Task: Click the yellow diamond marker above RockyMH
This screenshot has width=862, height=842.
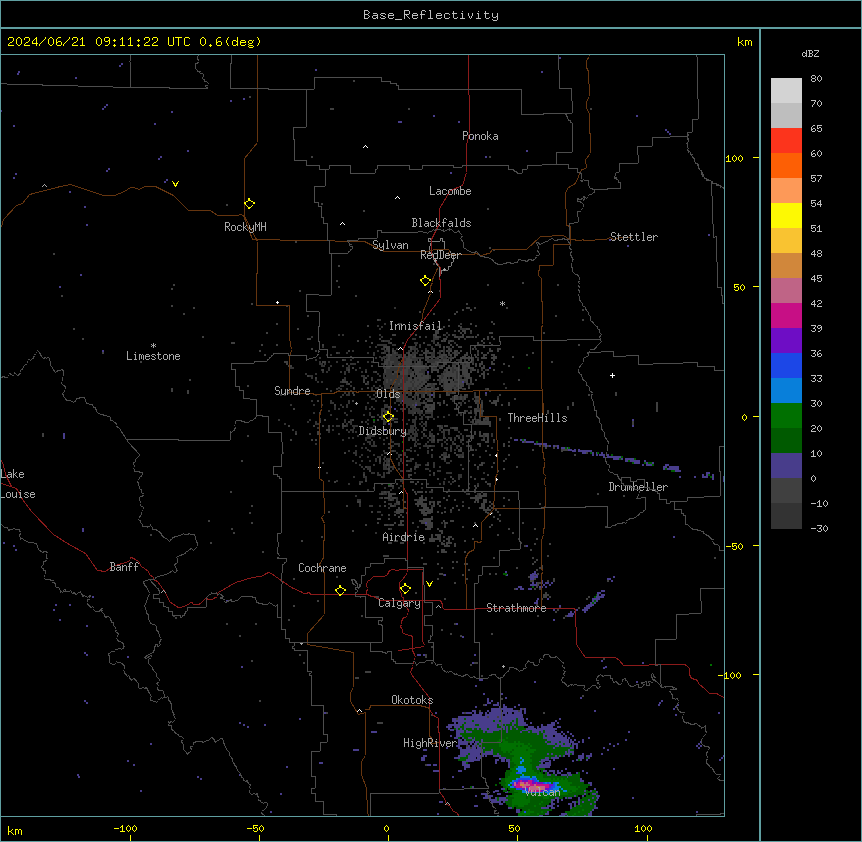Action: coord(249,204)
